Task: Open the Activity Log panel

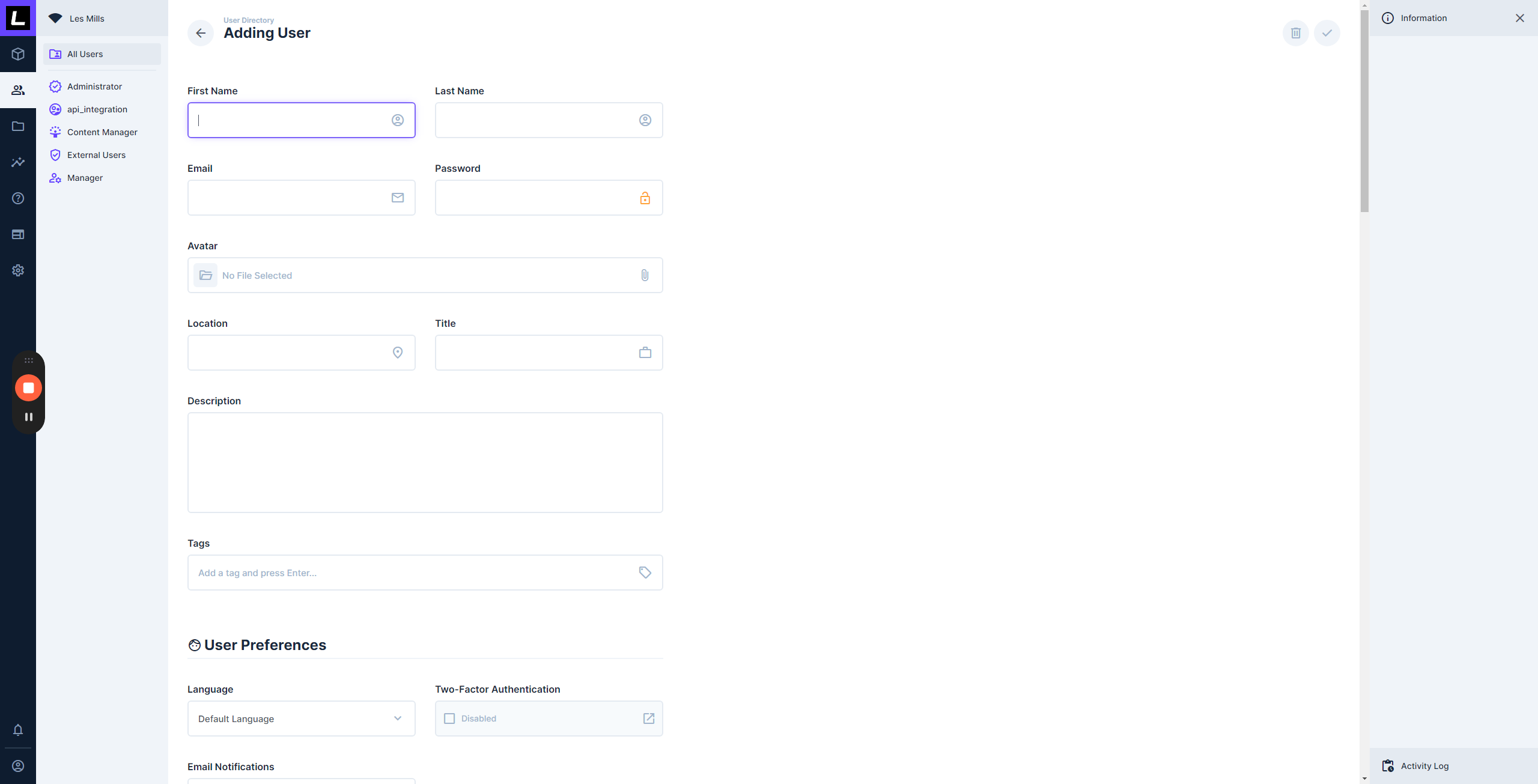Action: (x=1454, y=766)
